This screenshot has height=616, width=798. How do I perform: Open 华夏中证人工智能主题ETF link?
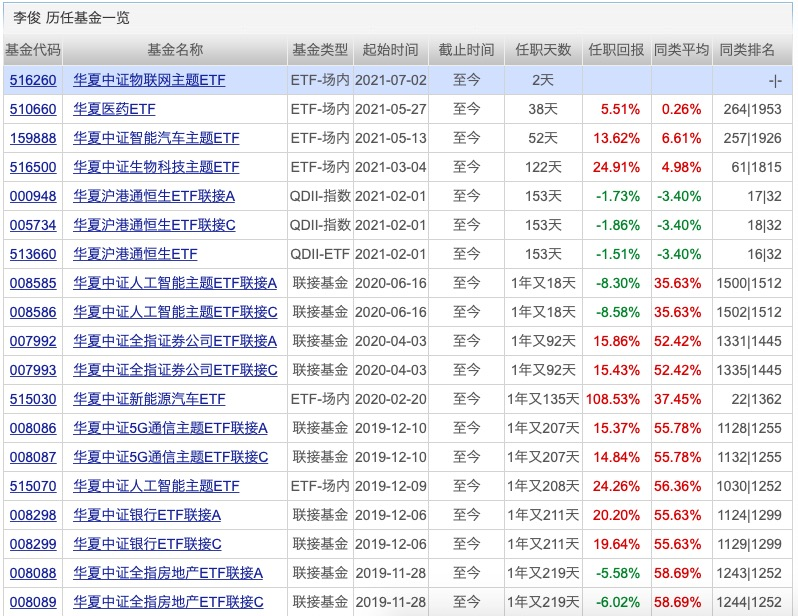point(156,487)
